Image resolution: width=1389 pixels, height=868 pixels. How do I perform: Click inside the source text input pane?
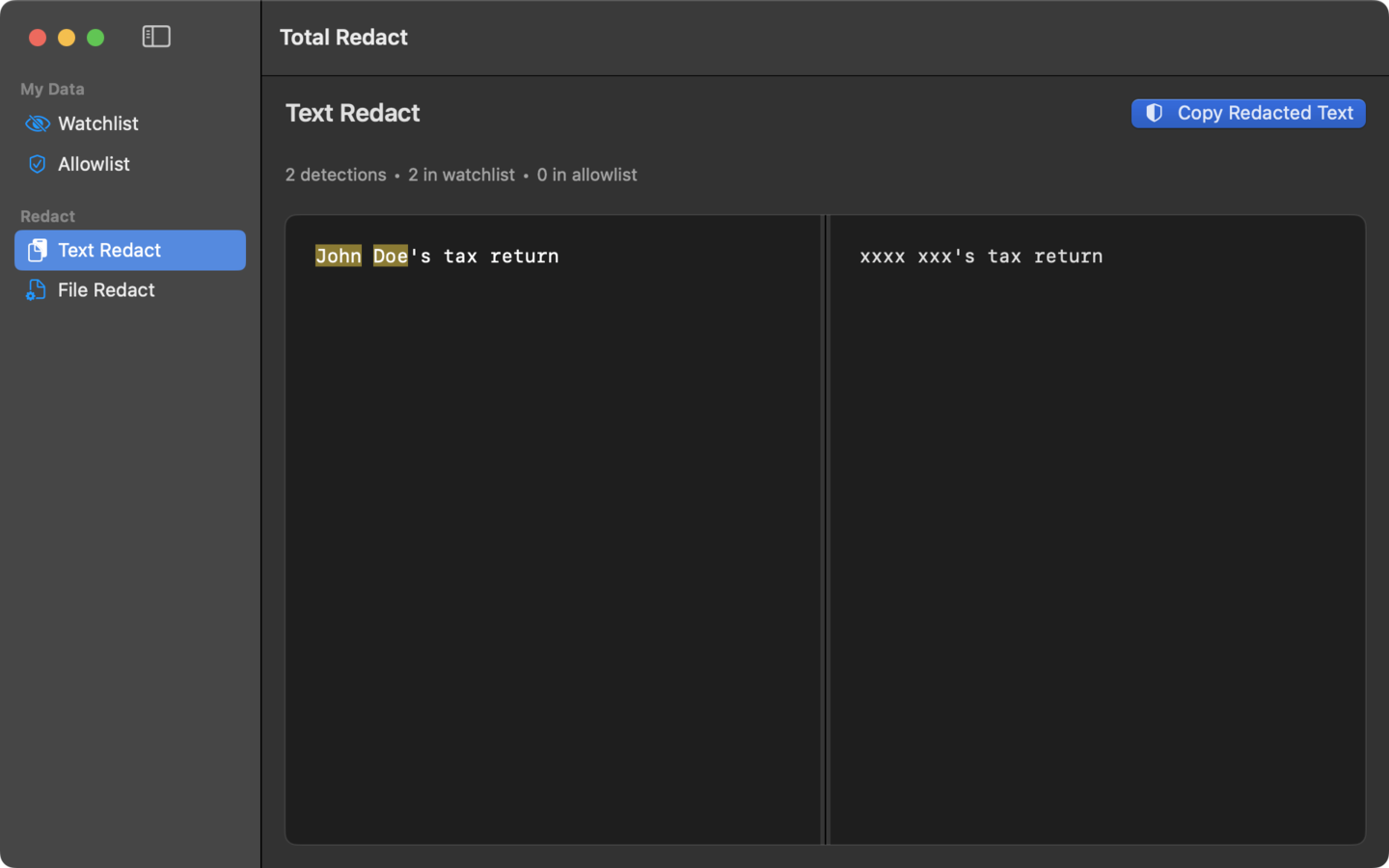pos(553,529)
